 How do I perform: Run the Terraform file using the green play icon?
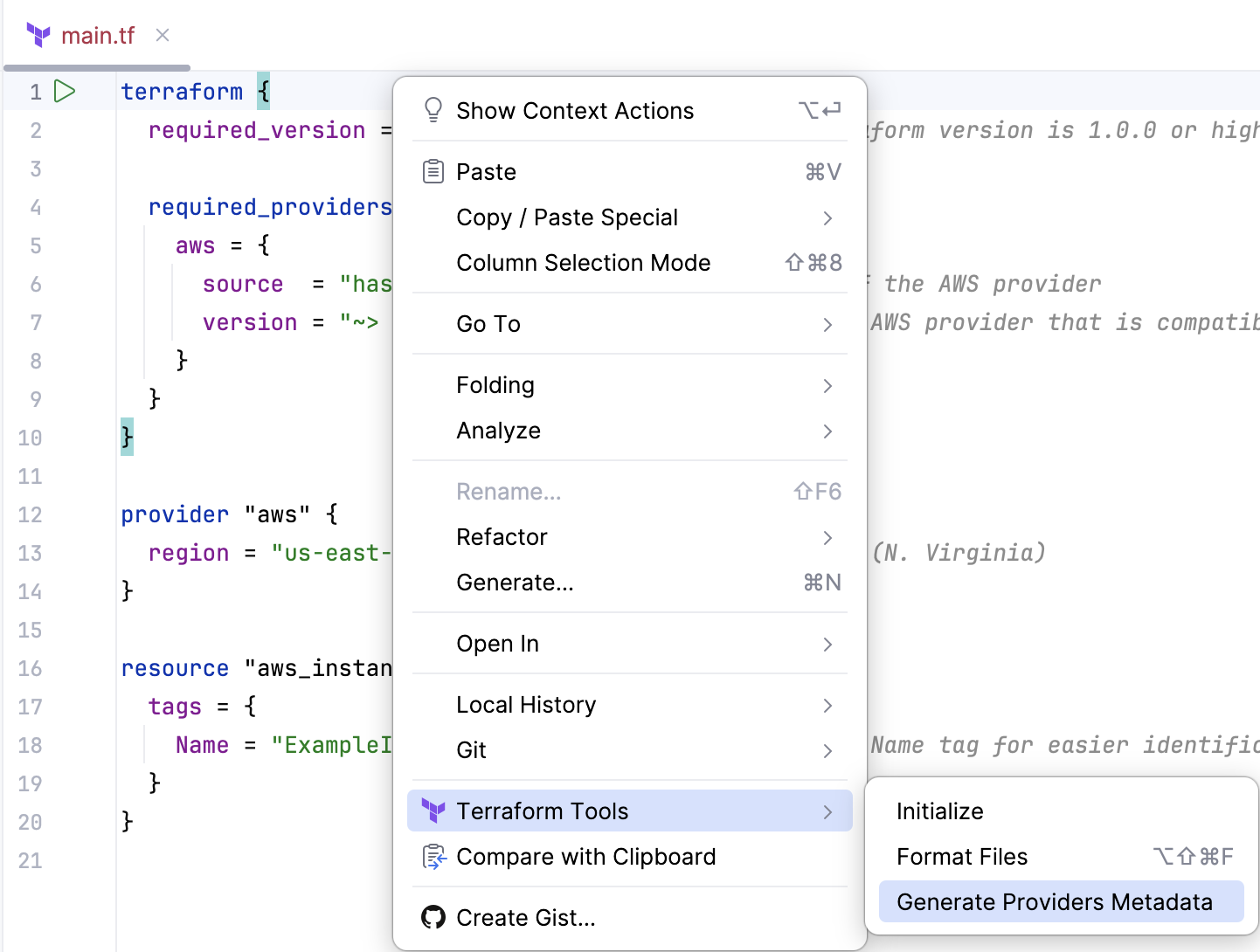click(x=66, y=91)
